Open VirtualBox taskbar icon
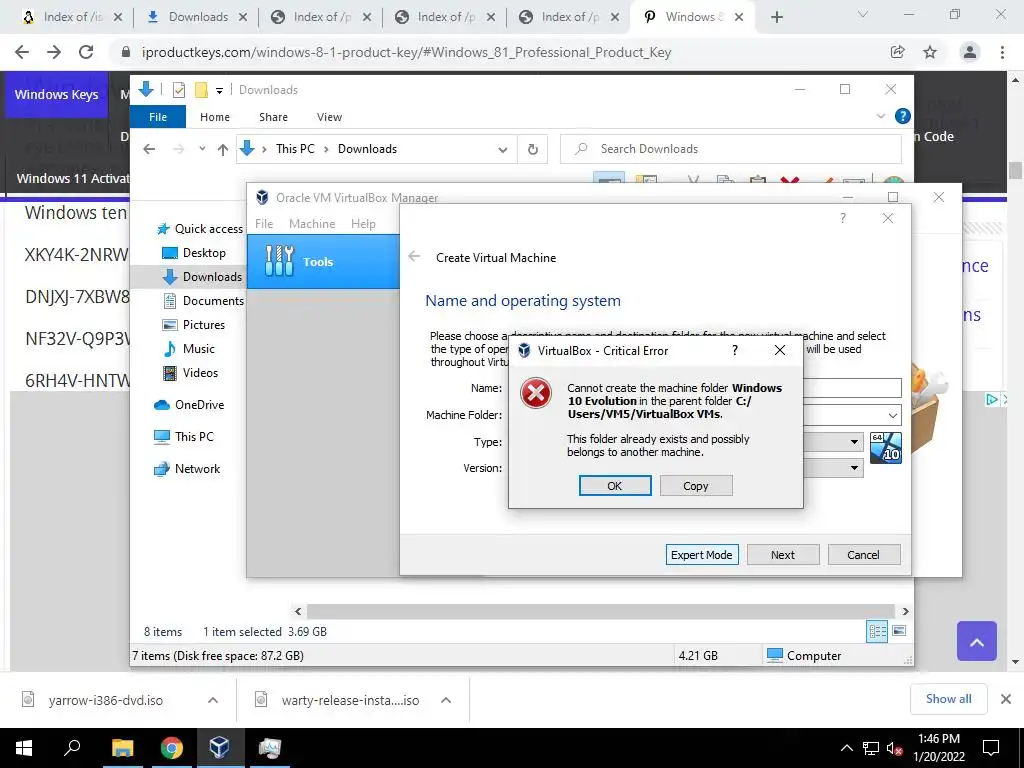Screen dimensions: 1024x768 [219, 748]
